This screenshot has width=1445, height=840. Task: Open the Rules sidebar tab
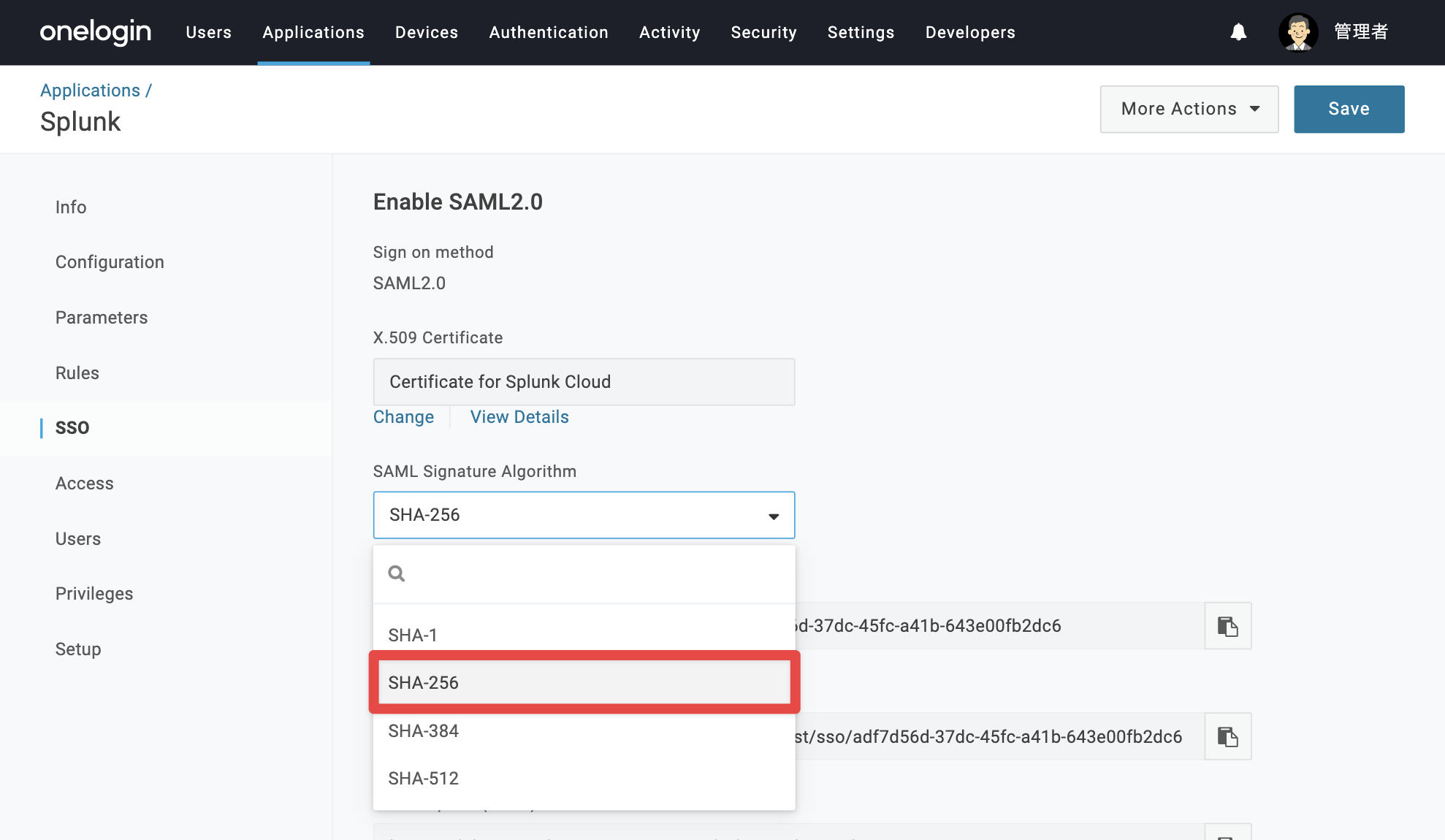point(77,373)
